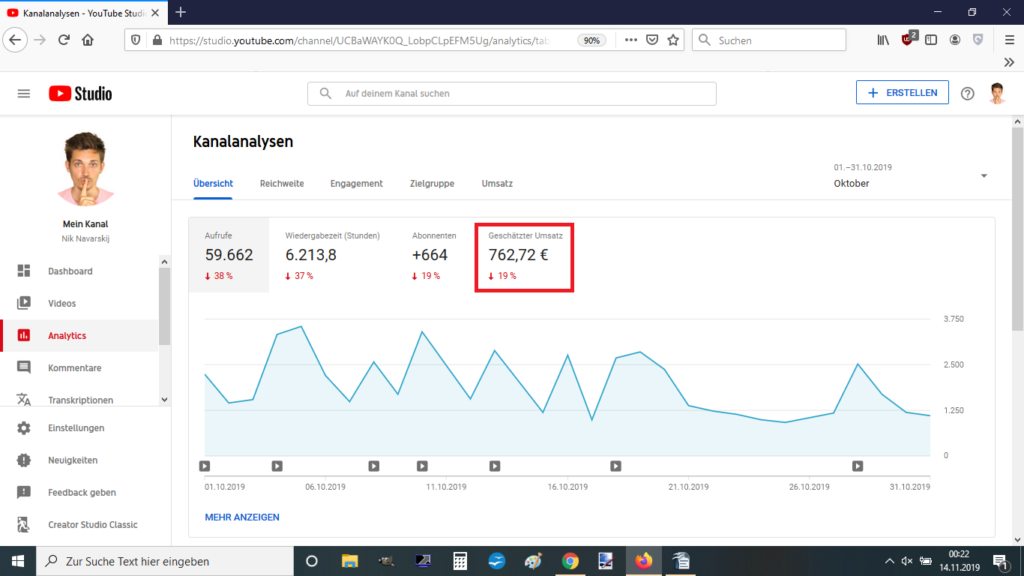Select the Abonnenten metric card
The width and height of the screenshot is (1024, 576).
coord(434,255)
